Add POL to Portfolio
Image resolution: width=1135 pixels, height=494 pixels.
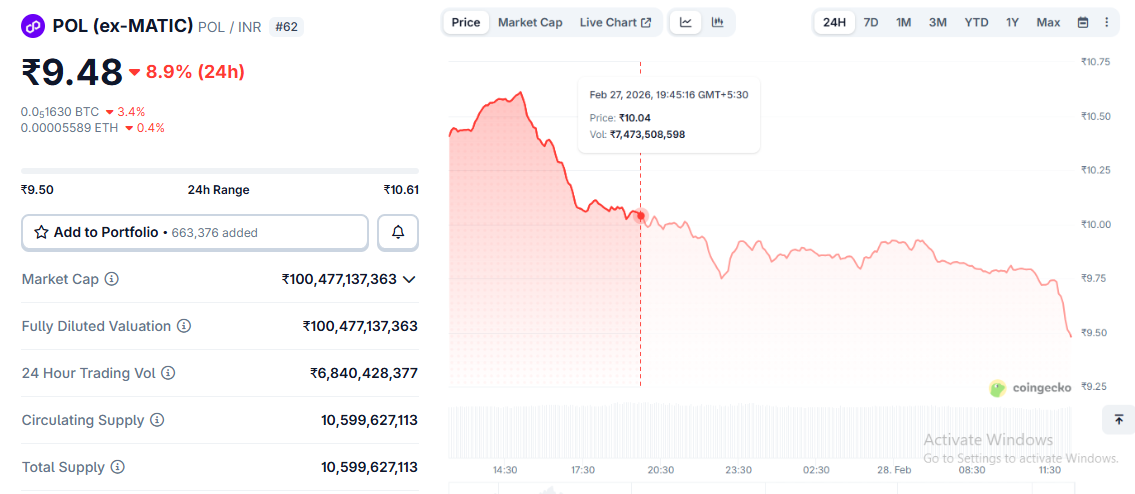point(195,232)
